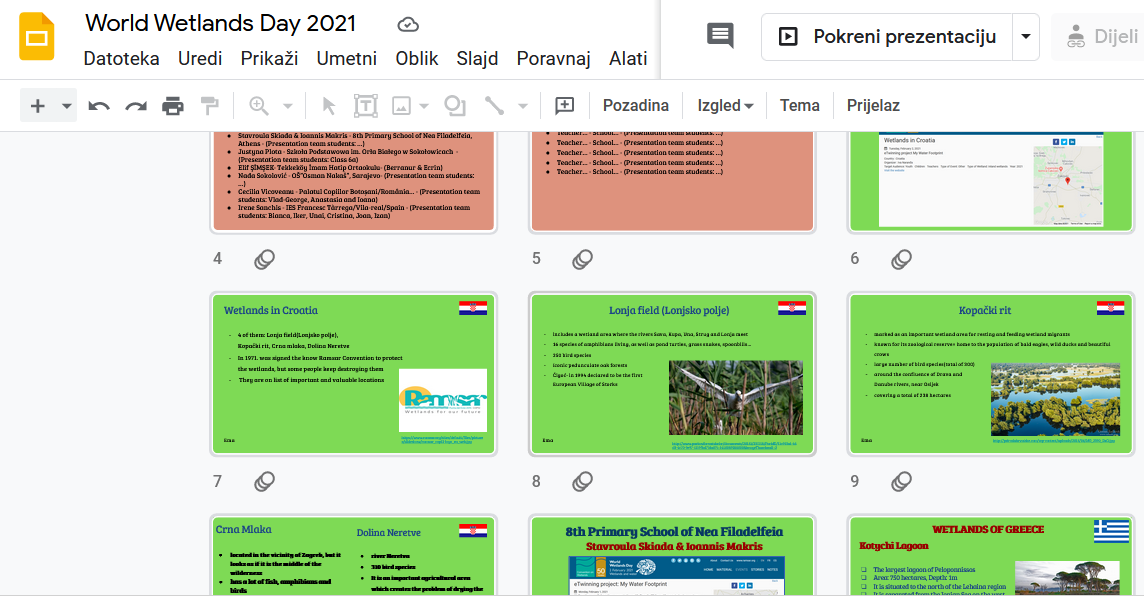Click the add comment toolbar icon
This screenshot has width=1144, height=596.
(565, 106)
